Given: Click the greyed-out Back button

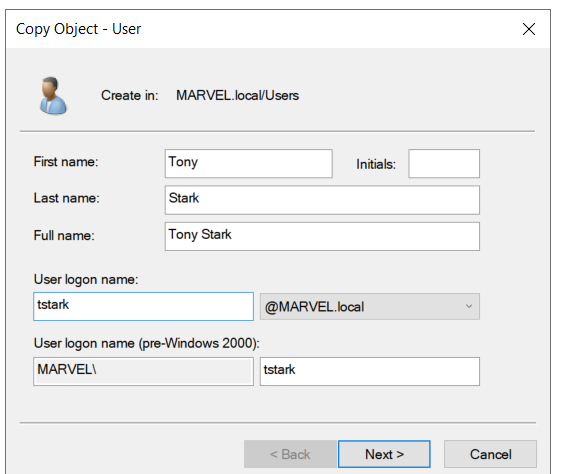Looking at the screenshot, I should tap(290, 454).
